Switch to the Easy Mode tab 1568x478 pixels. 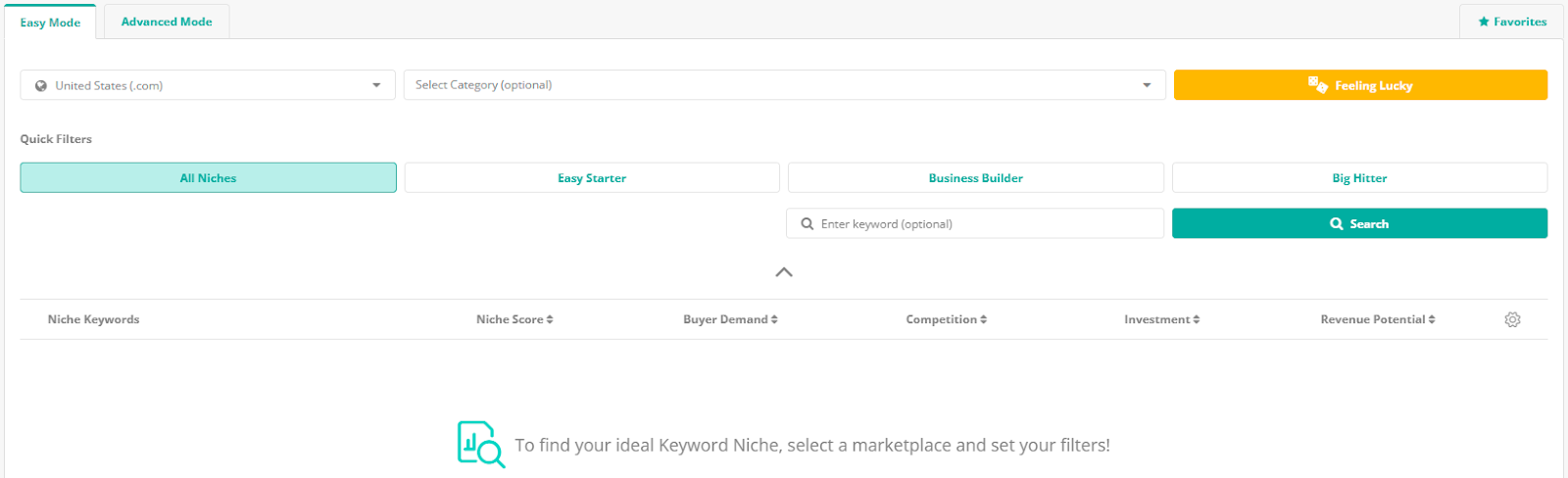(x=50, y=23)
